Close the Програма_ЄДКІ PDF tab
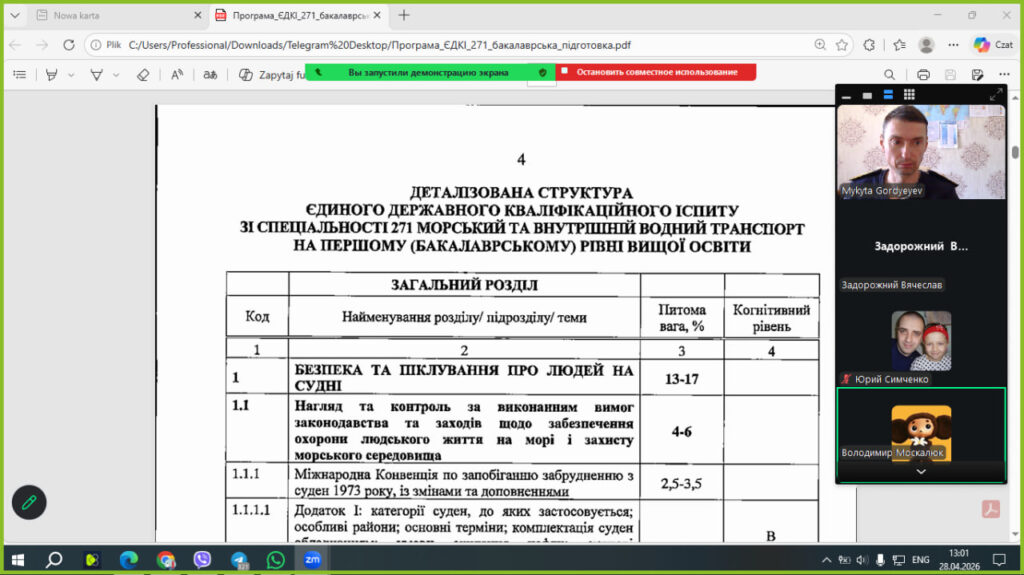Screen dimensions: 1024x575 (x=377, y=15)
